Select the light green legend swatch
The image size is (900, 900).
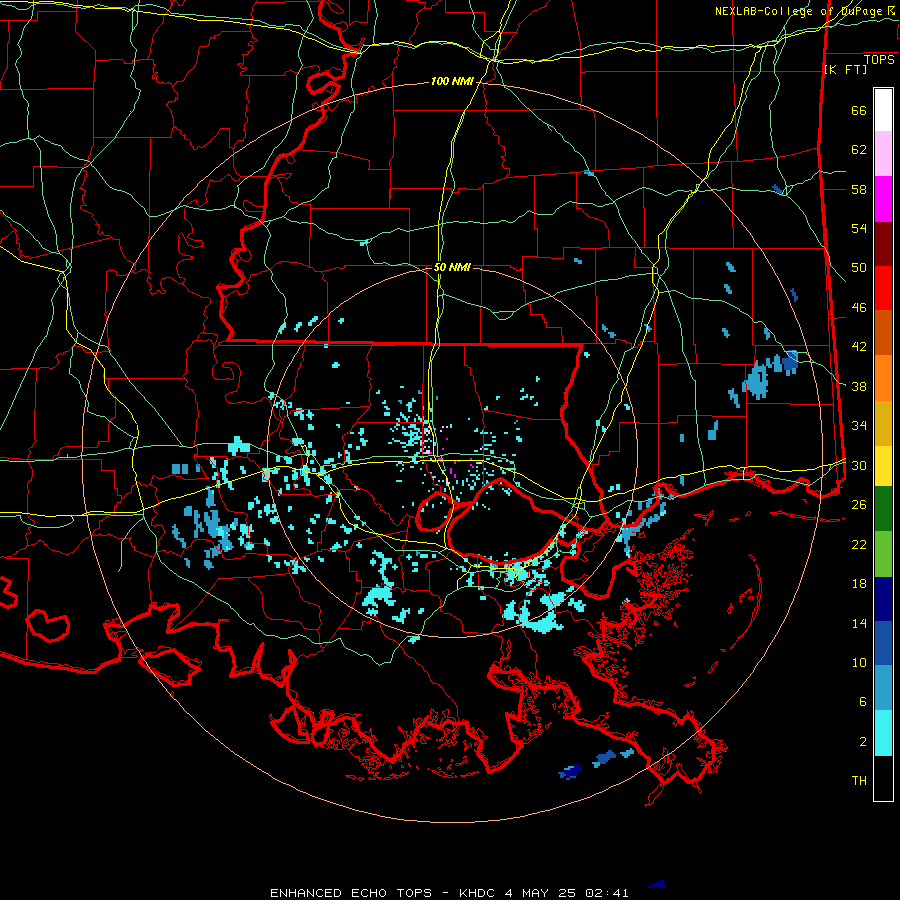(x=883, y=554)
